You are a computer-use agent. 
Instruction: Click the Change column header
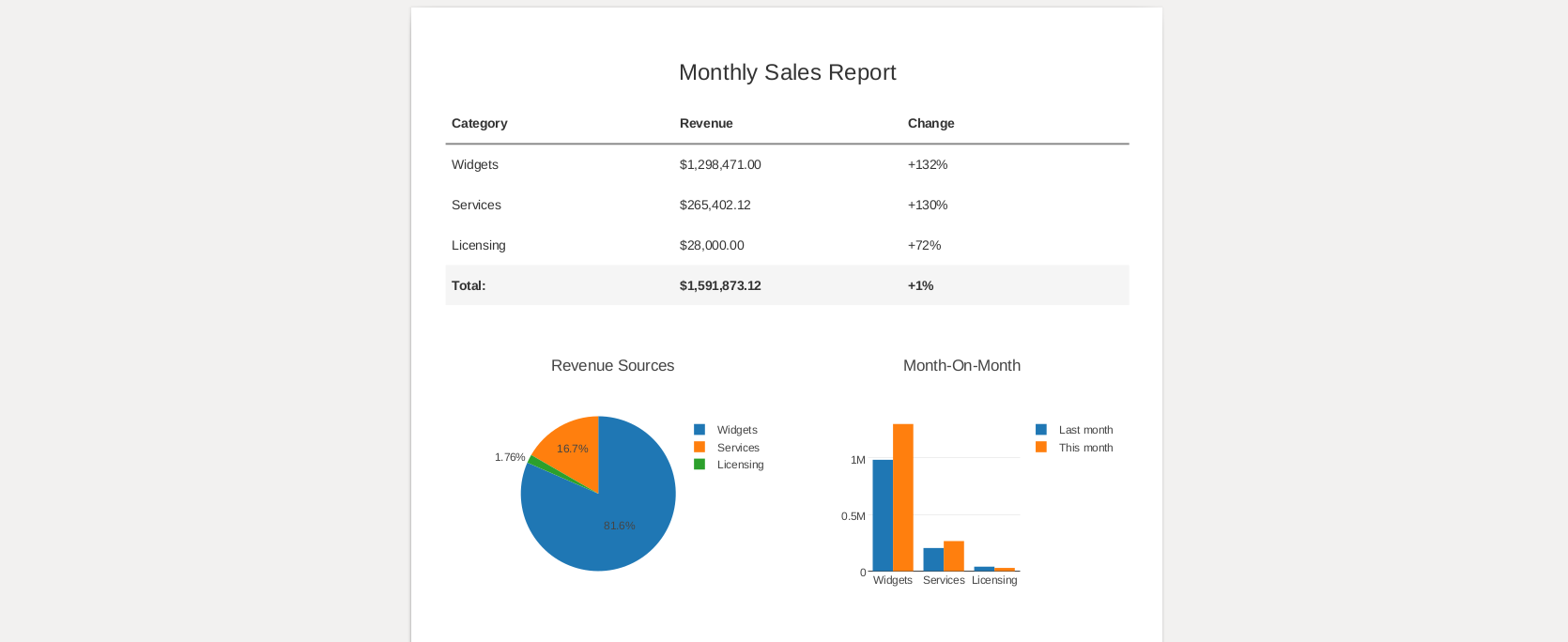tap(930, 123)
